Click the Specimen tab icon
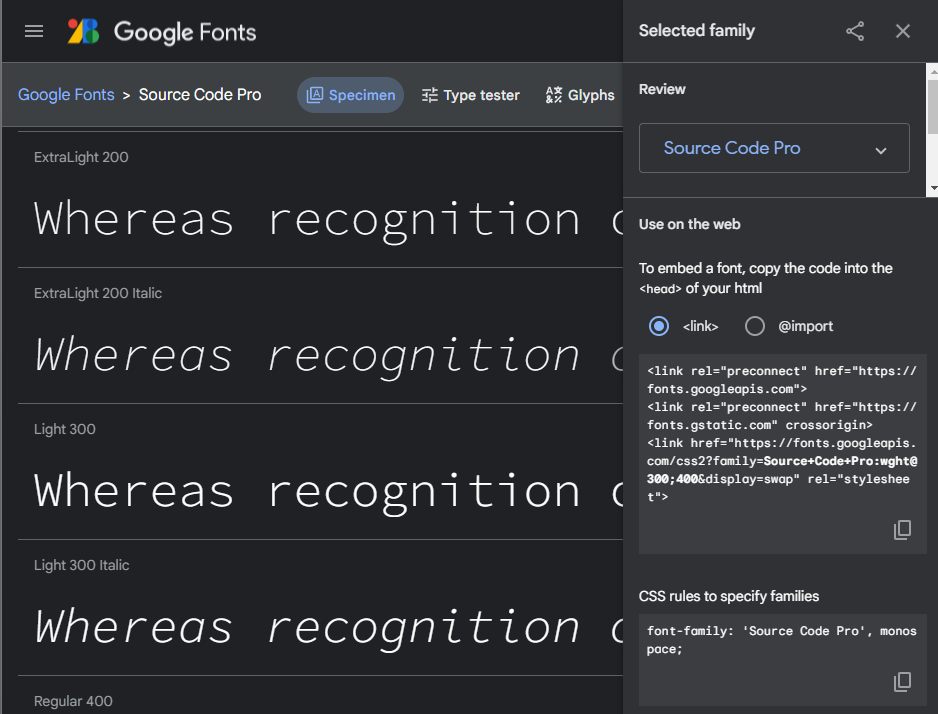The height and width of the screenshot is (714, 938). pyautogui.click(x=315, y=95)
